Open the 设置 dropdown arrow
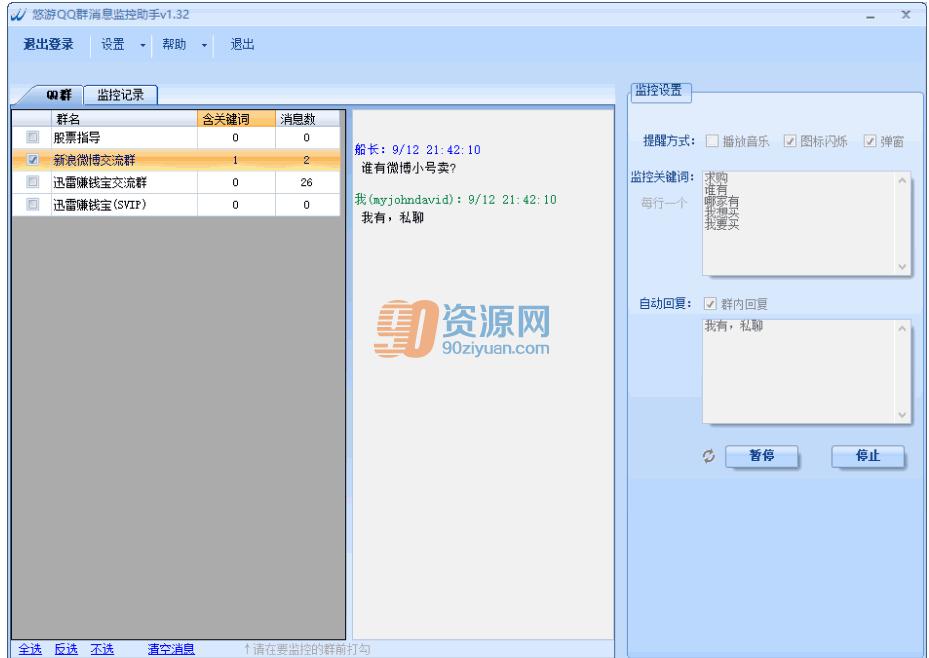The height and width of the screenshot is (658, 929). [143, 45]
